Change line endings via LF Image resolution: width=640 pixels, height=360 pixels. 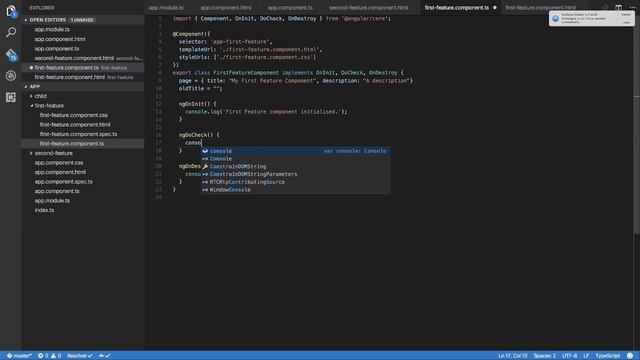tap(586, 356)
